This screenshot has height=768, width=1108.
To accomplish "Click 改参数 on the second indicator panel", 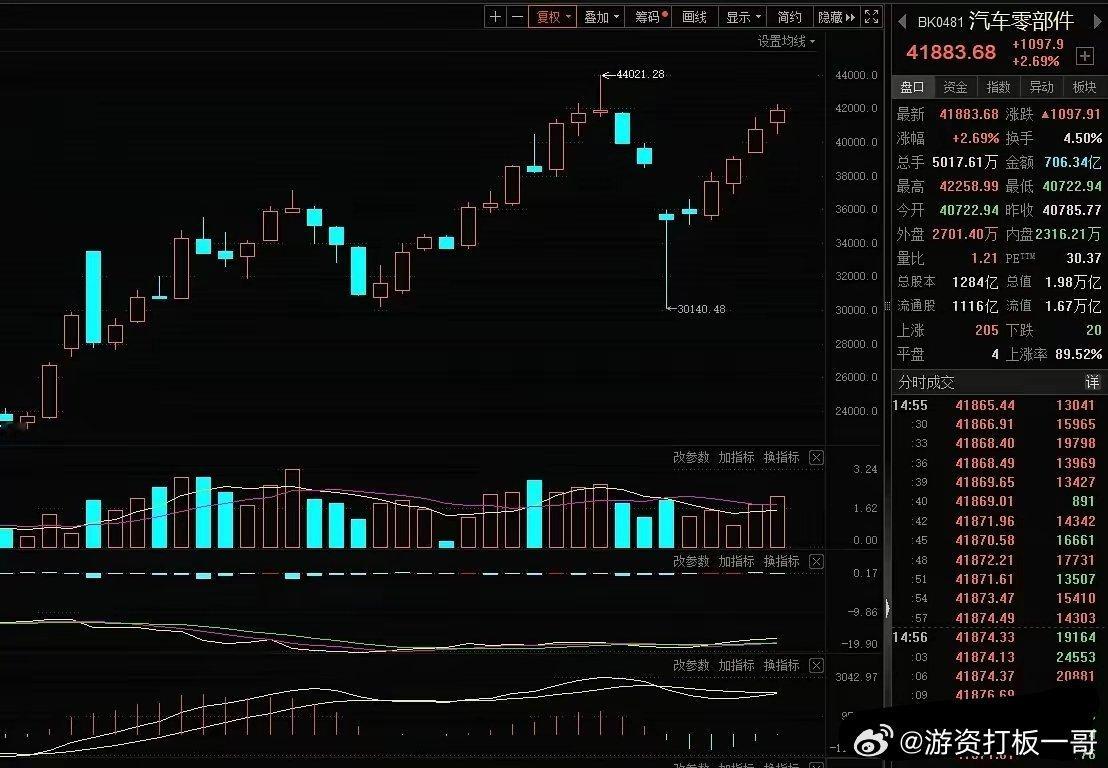I will click(x=690, y=561).
